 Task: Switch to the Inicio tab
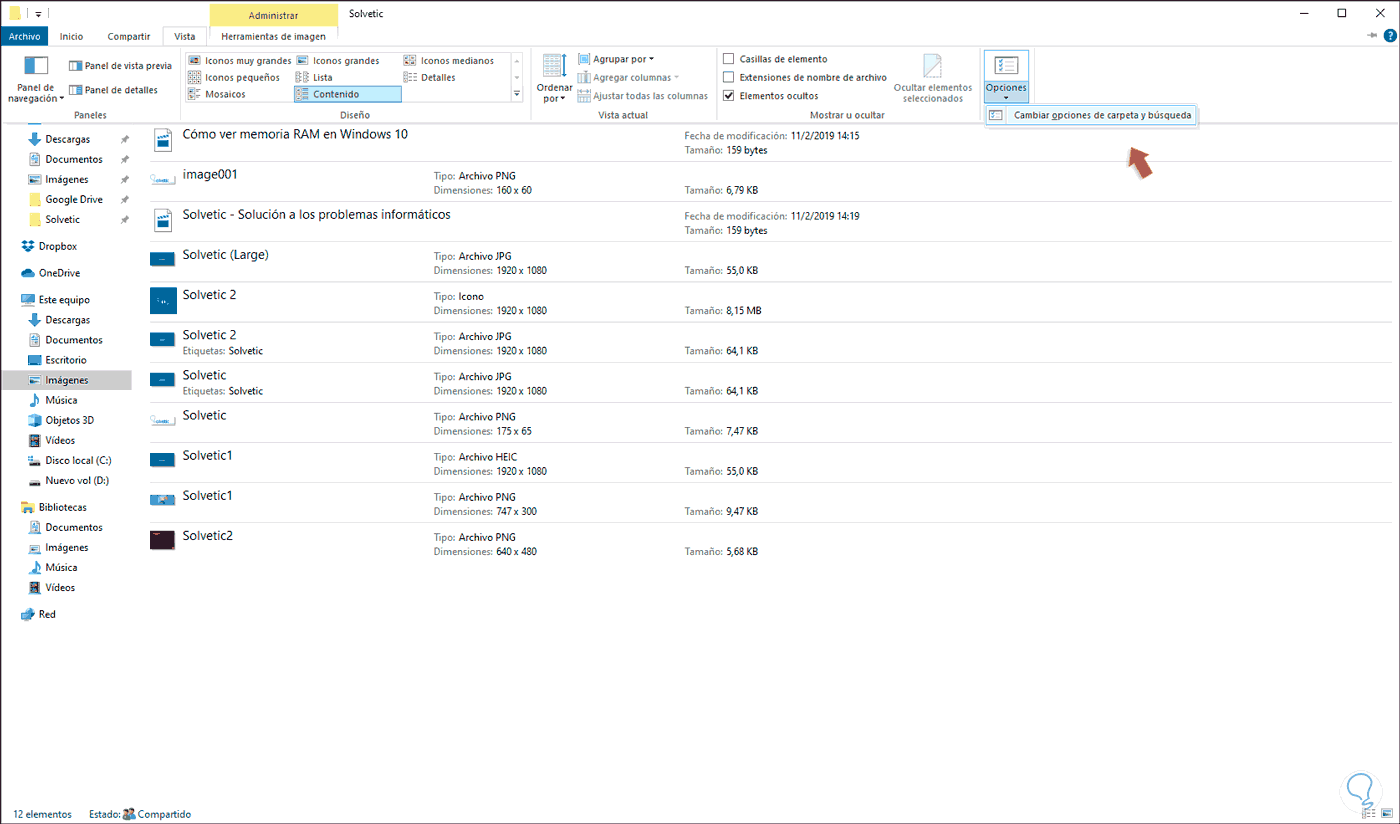tap(71, 36)
